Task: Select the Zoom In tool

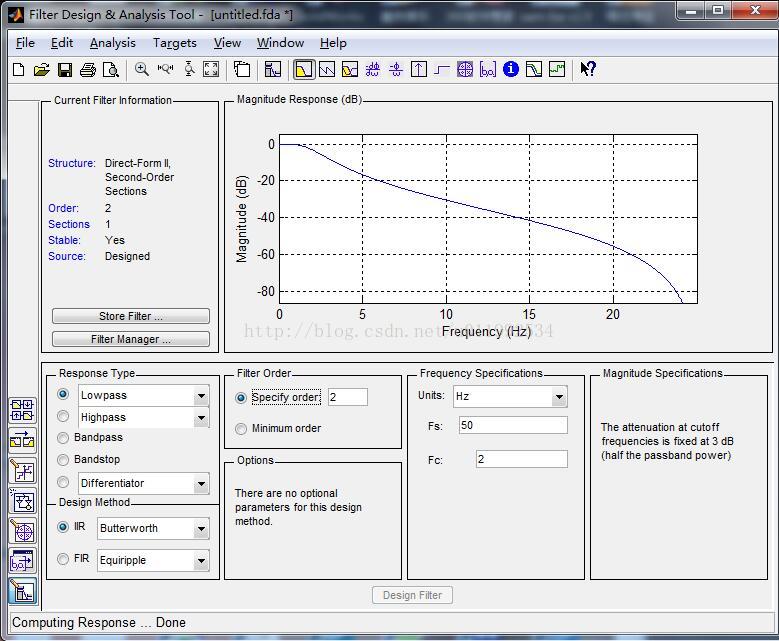Action: click(x=142, y=70)
